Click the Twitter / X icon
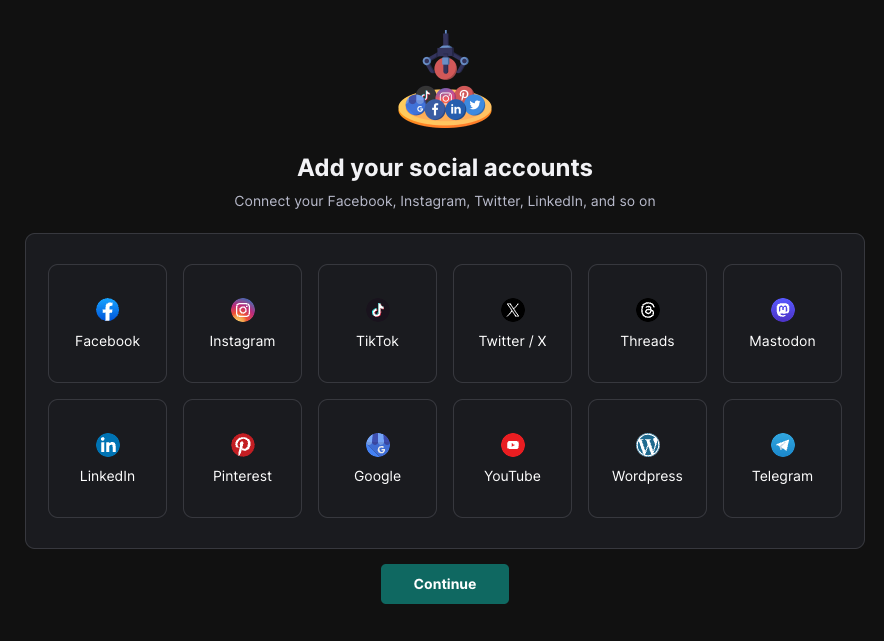The width and height of the screenshot is (884, 641). 512,310
